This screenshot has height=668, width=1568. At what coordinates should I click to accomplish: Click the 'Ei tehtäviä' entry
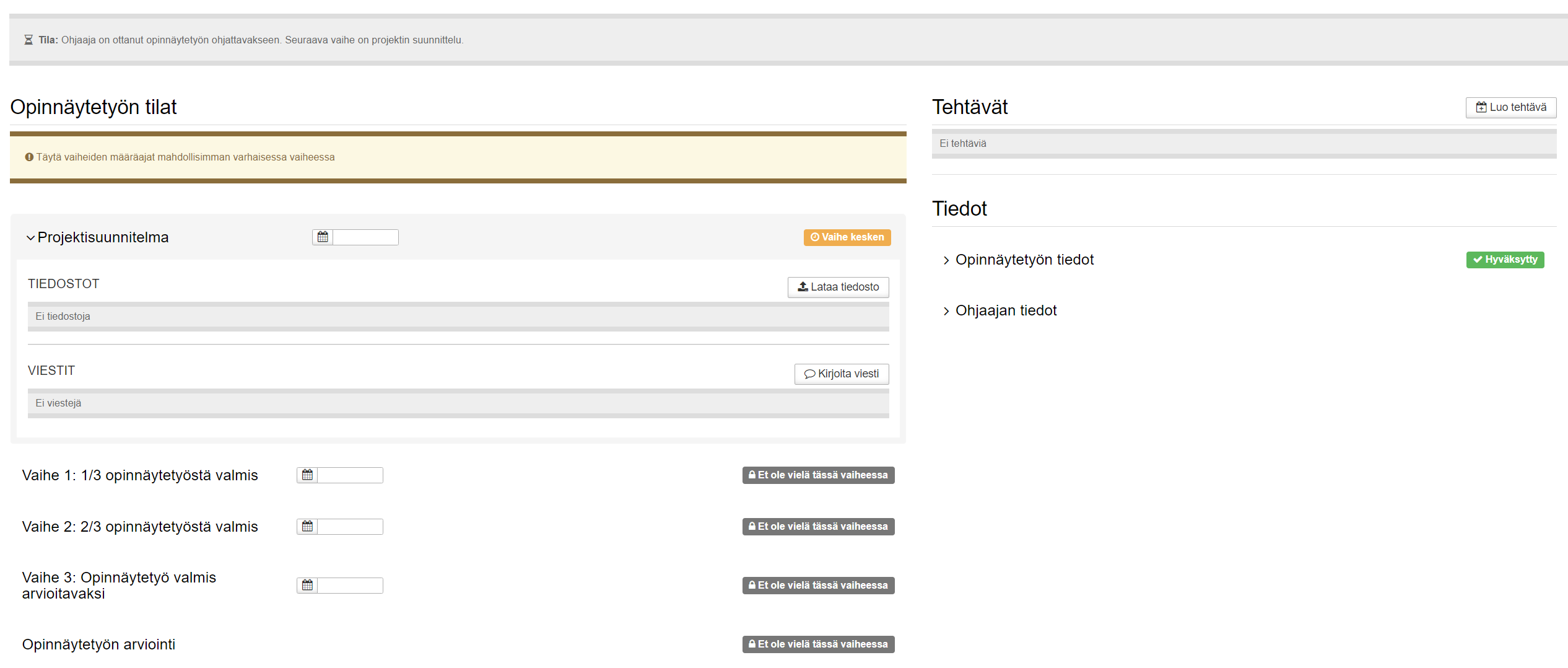1244,144
